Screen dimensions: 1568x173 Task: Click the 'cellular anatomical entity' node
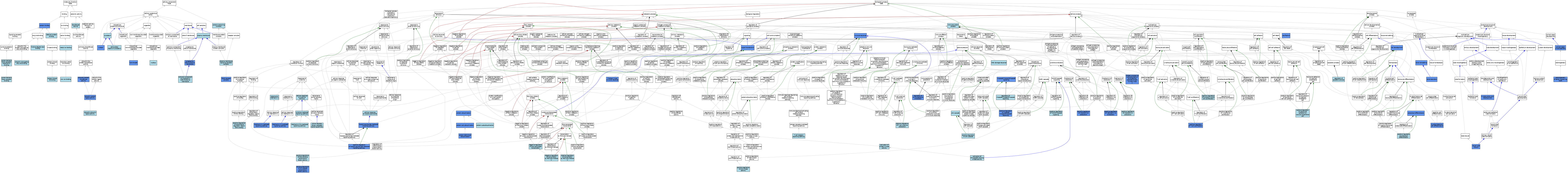tap(150, 14)
